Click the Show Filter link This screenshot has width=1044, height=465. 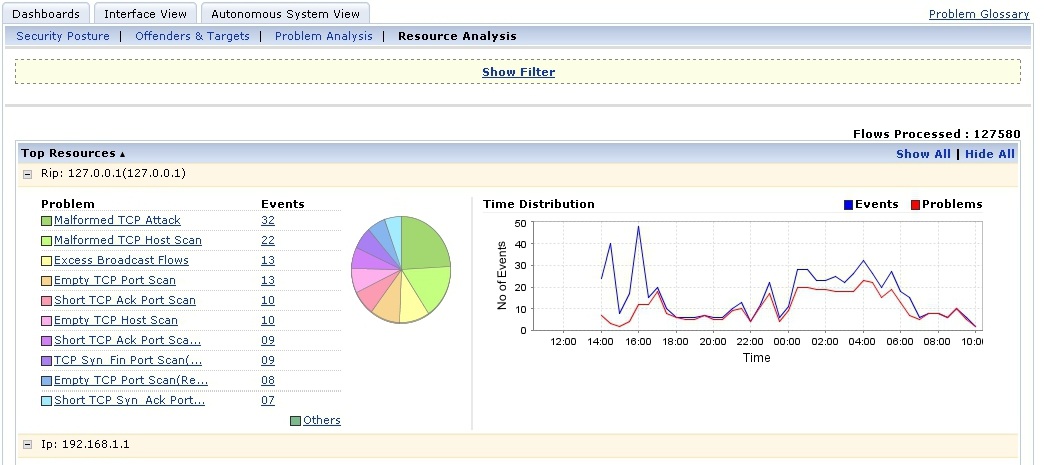click(x=518, y=72)
